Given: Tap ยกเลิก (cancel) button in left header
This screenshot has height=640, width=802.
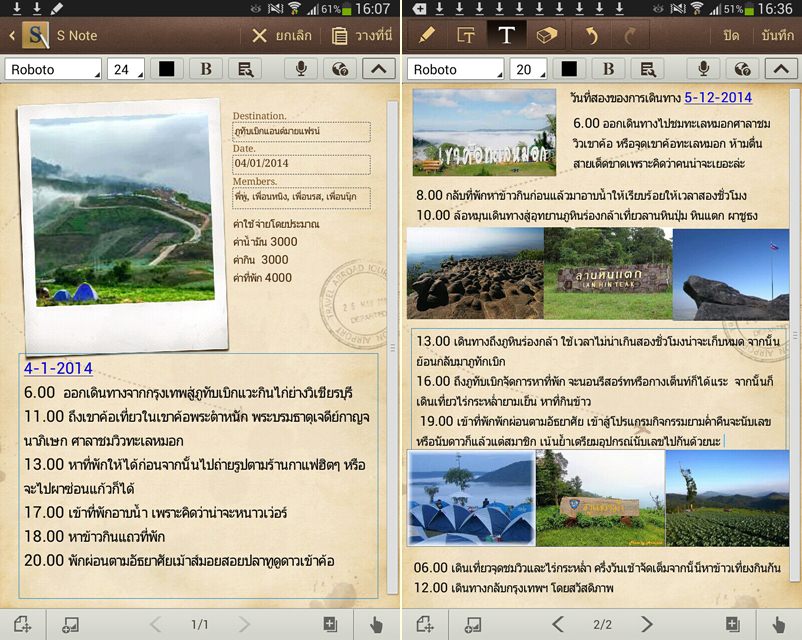Looking at the screenshot, I should coord(282,35).
